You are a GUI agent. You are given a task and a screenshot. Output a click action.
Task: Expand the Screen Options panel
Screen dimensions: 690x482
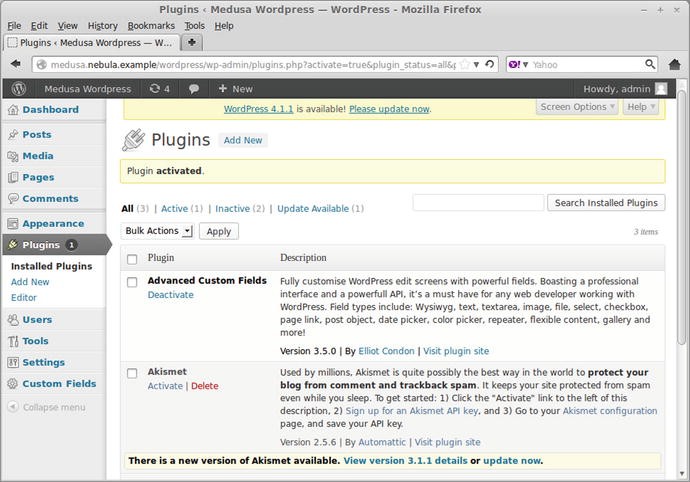577,107
